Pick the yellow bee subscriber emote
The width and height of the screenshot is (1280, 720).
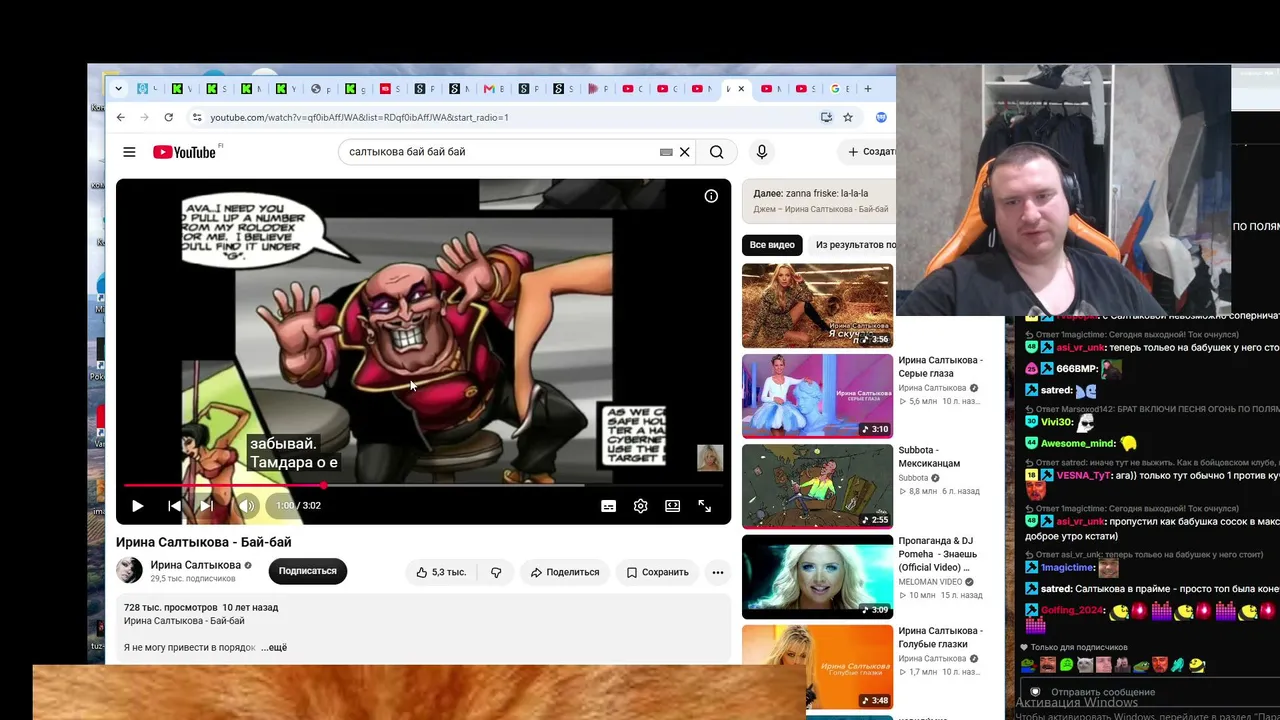1197,665
